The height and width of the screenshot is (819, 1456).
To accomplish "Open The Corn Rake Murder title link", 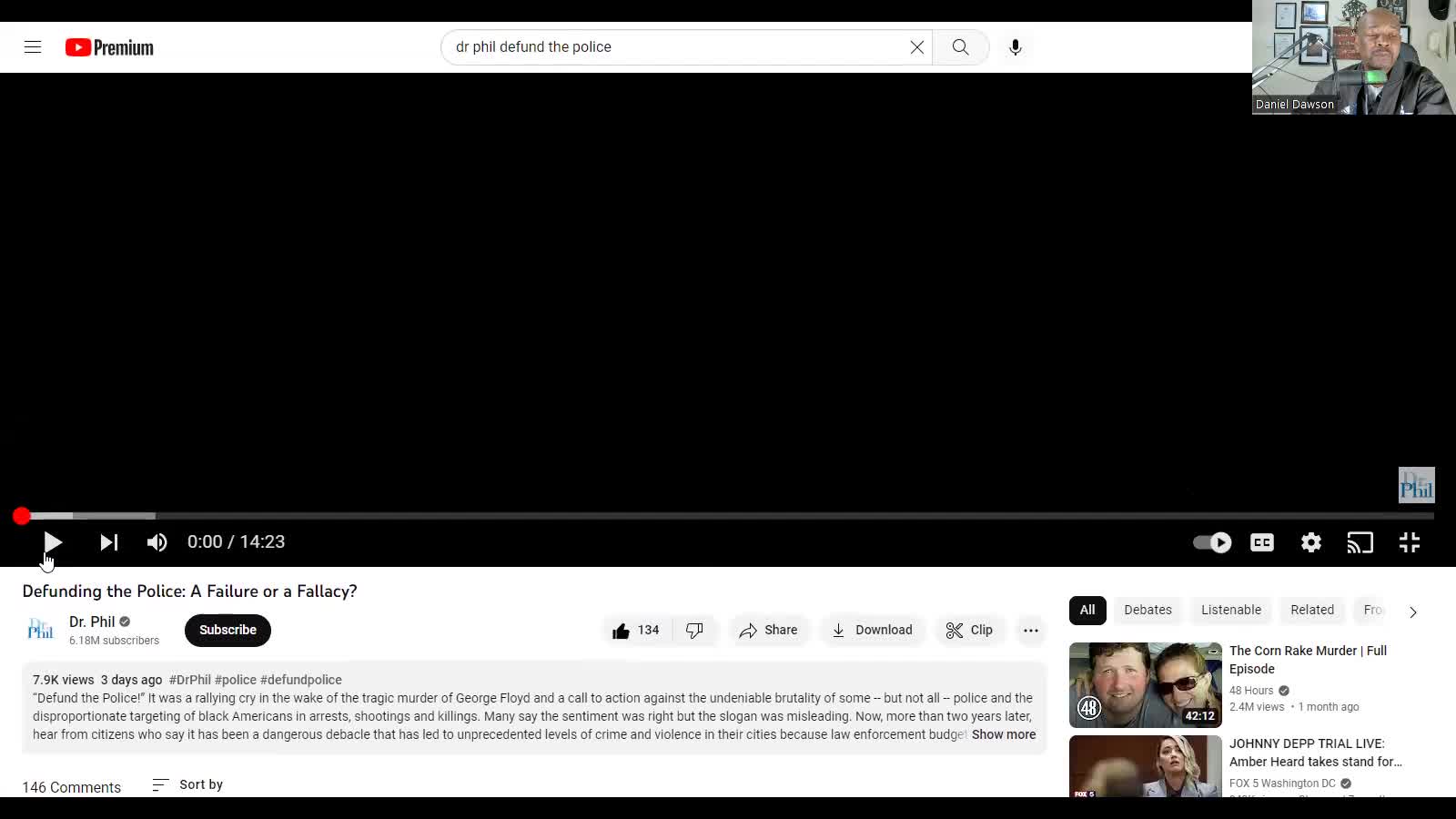I will tap(1308, 660).
